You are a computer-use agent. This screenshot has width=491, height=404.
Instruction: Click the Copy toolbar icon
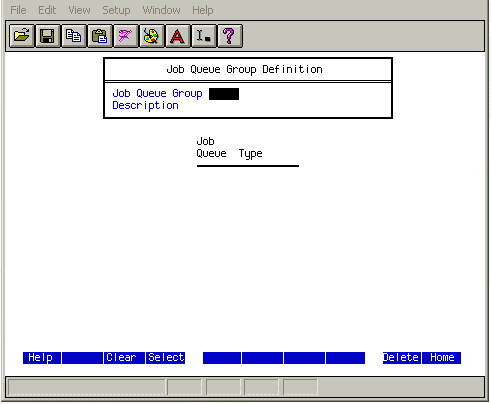pos(74,36)
